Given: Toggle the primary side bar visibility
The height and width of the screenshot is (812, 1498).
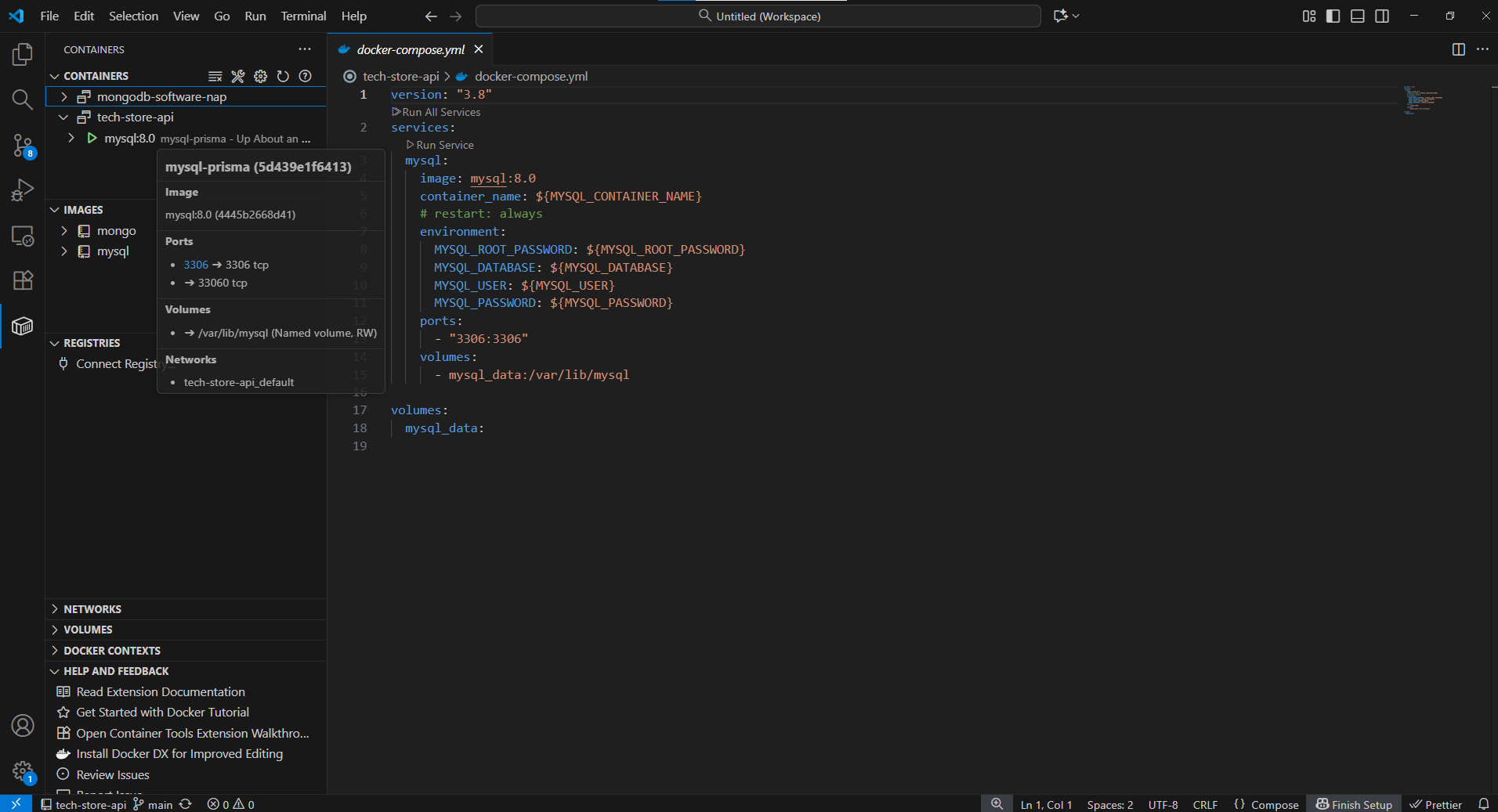Looking at the screenshot, I should (1333, 16).
